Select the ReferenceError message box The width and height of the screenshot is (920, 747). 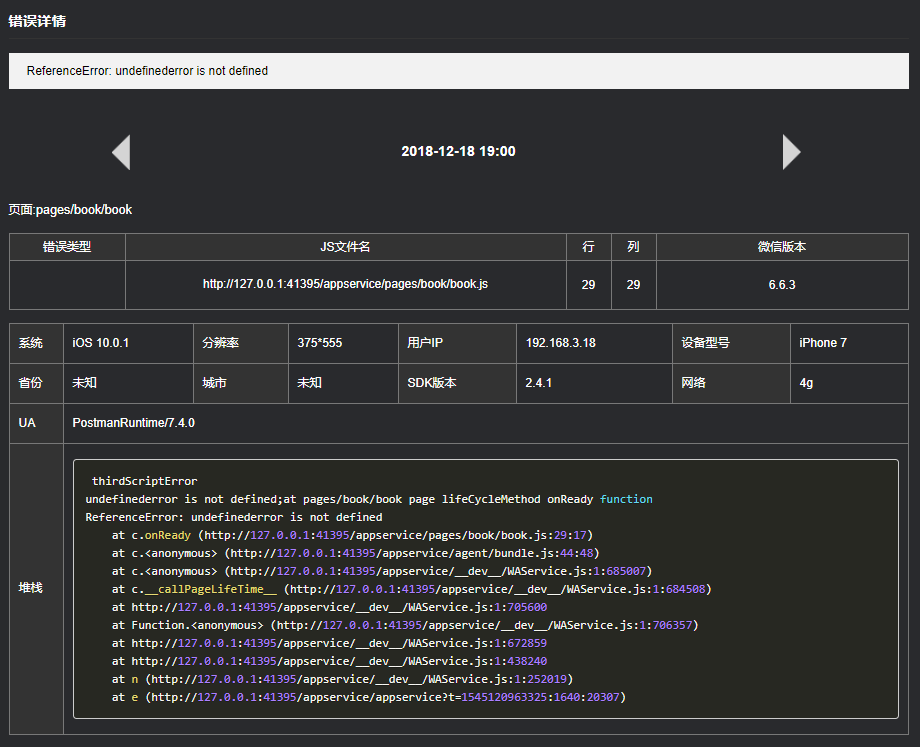459,71
